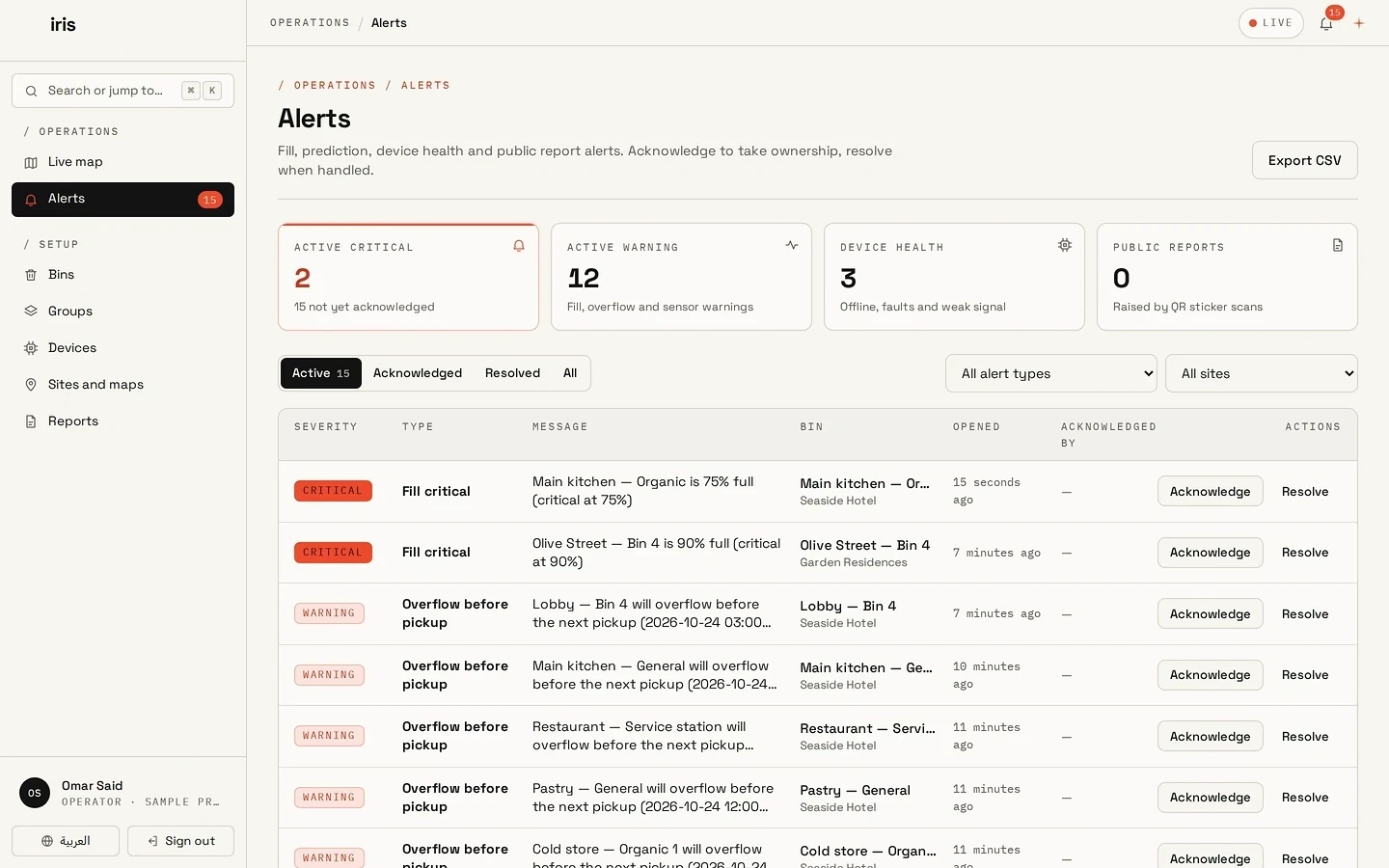Open the notifications bell in top bar
The image size is (1389, 868).
tap(1326, 23)
